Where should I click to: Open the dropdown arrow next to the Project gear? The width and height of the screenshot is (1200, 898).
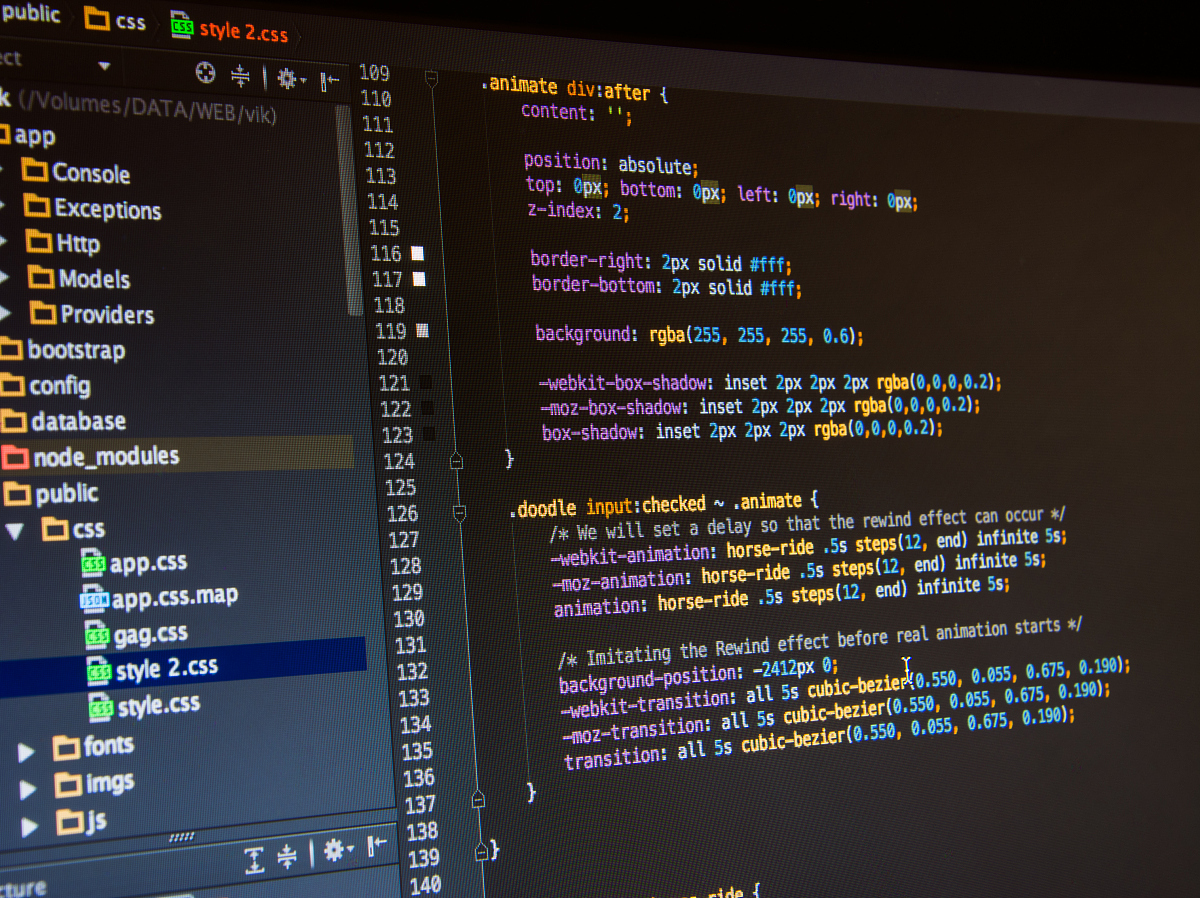pos(303,78)
